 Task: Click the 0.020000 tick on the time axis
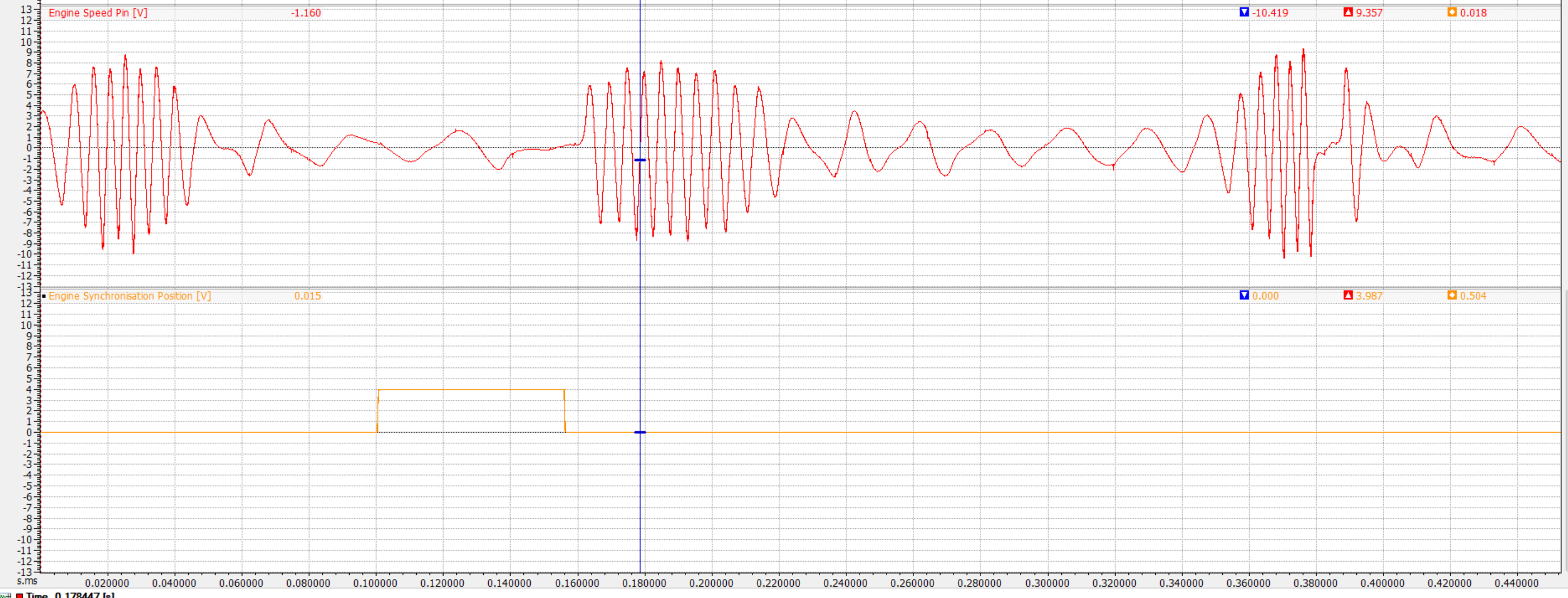[107, 583]
